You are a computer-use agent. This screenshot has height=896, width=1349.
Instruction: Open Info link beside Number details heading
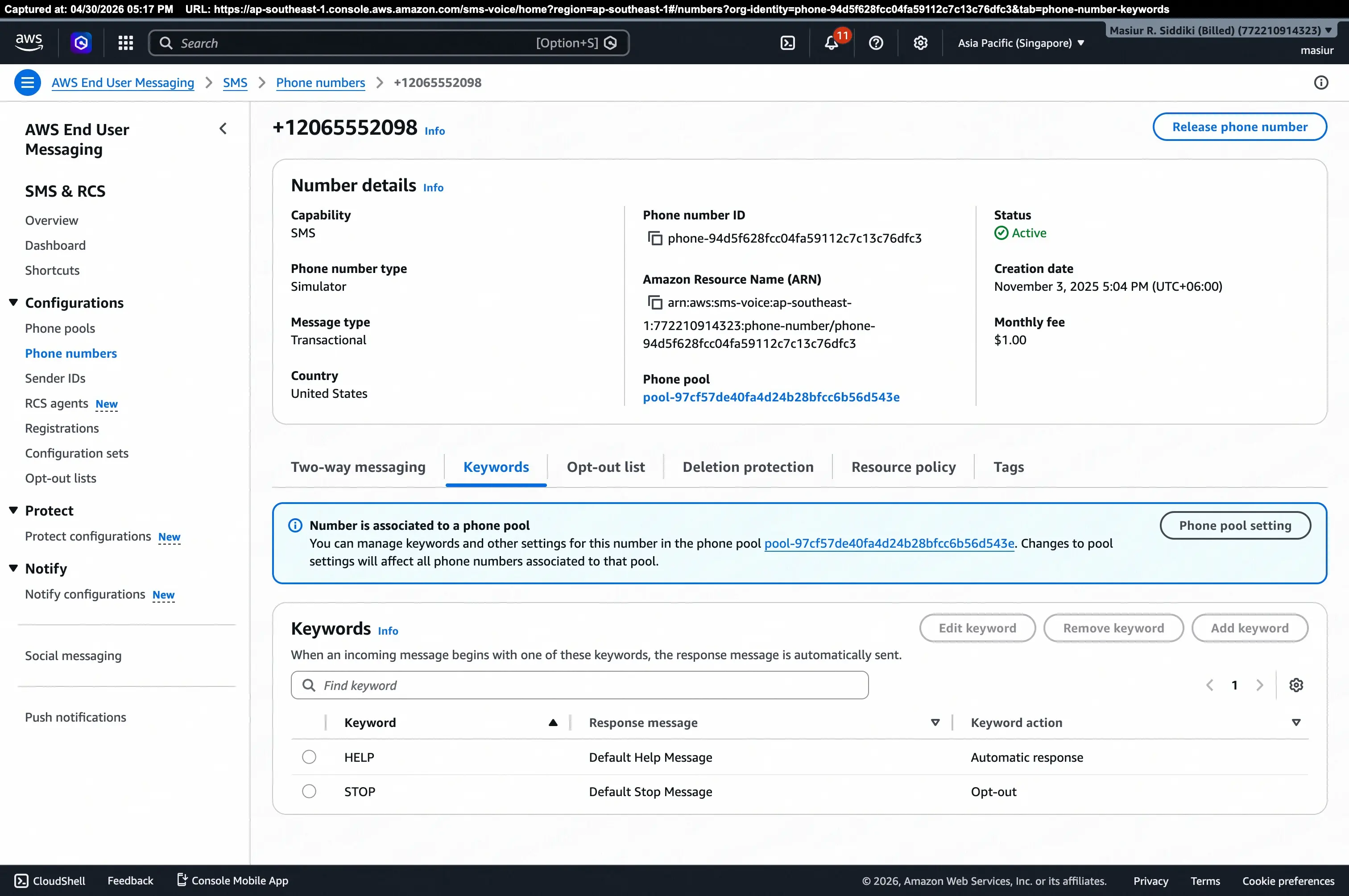(433, 187)
